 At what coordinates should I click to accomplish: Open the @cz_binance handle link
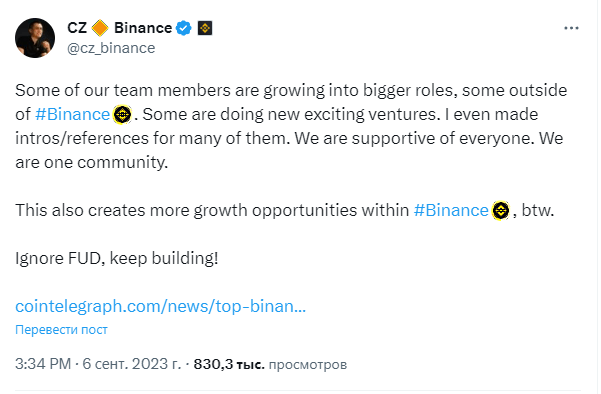coord(111,48)
